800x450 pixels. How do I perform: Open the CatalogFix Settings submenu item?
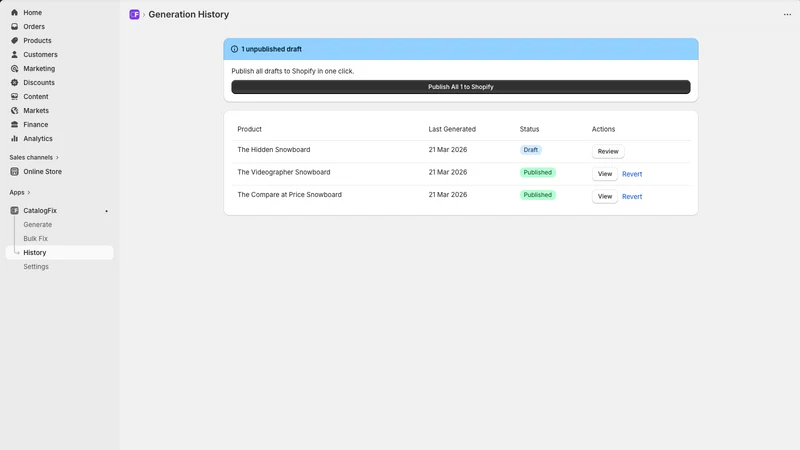click(36, 267)
